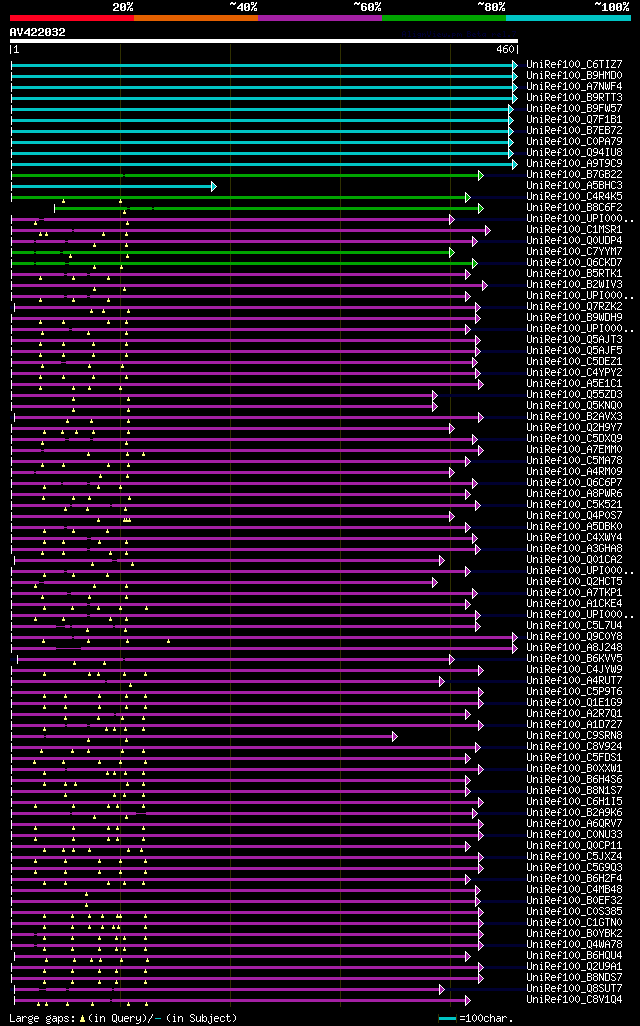Click purple alignment bar for UniRef100_Q55ZD3

click(222, 395)
